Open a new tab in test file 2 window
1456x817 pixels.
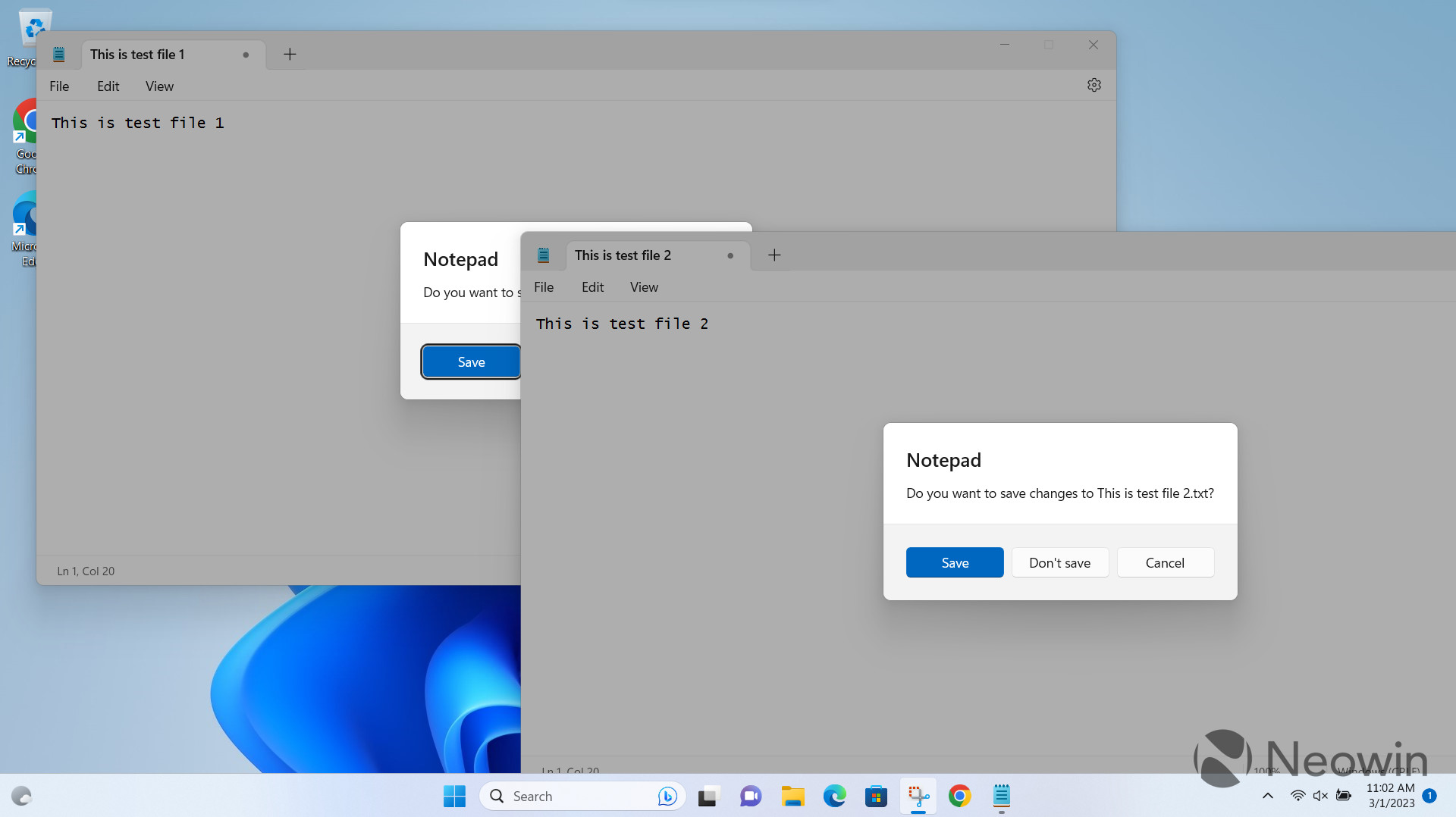(773, 255)
